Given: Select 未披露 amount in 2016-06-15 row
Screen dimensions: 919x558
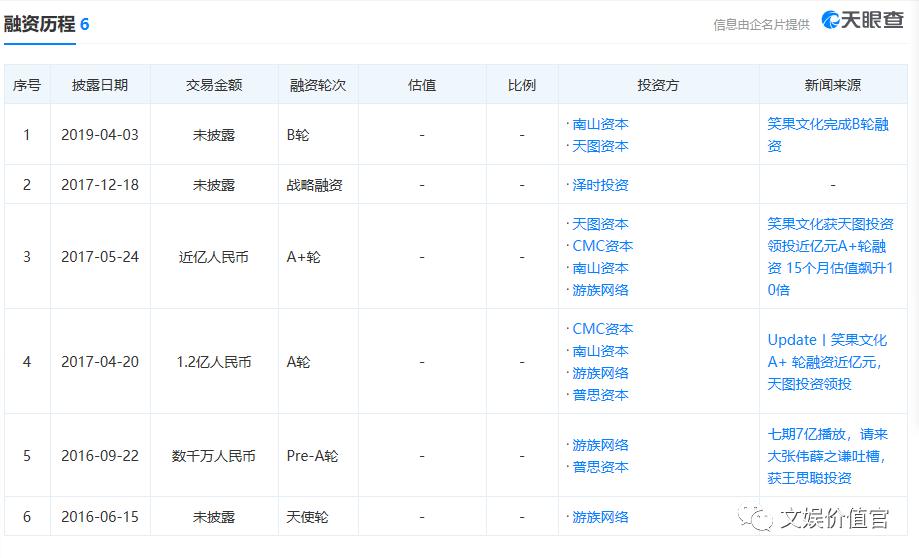Looking at the screenshot, I should tap(214, 517).
